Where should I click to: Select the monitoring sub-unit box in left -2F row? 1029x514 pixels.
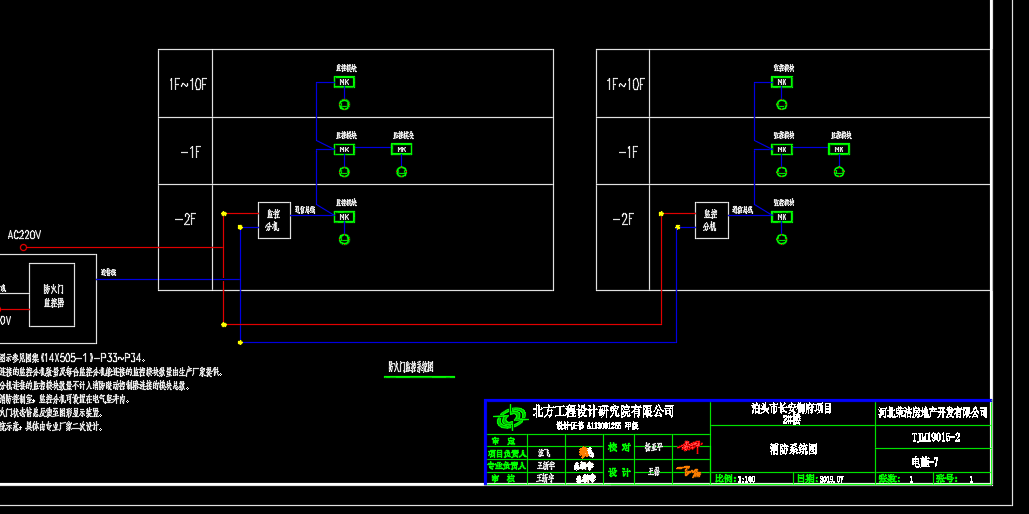274,220
